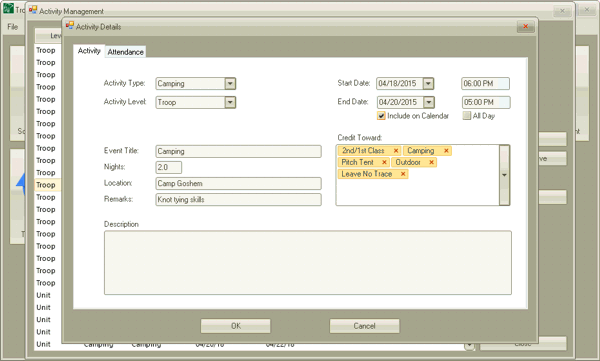Close the Activity Details dialog
This screenshot has height=361, width=600.
[x=525, y=26]
